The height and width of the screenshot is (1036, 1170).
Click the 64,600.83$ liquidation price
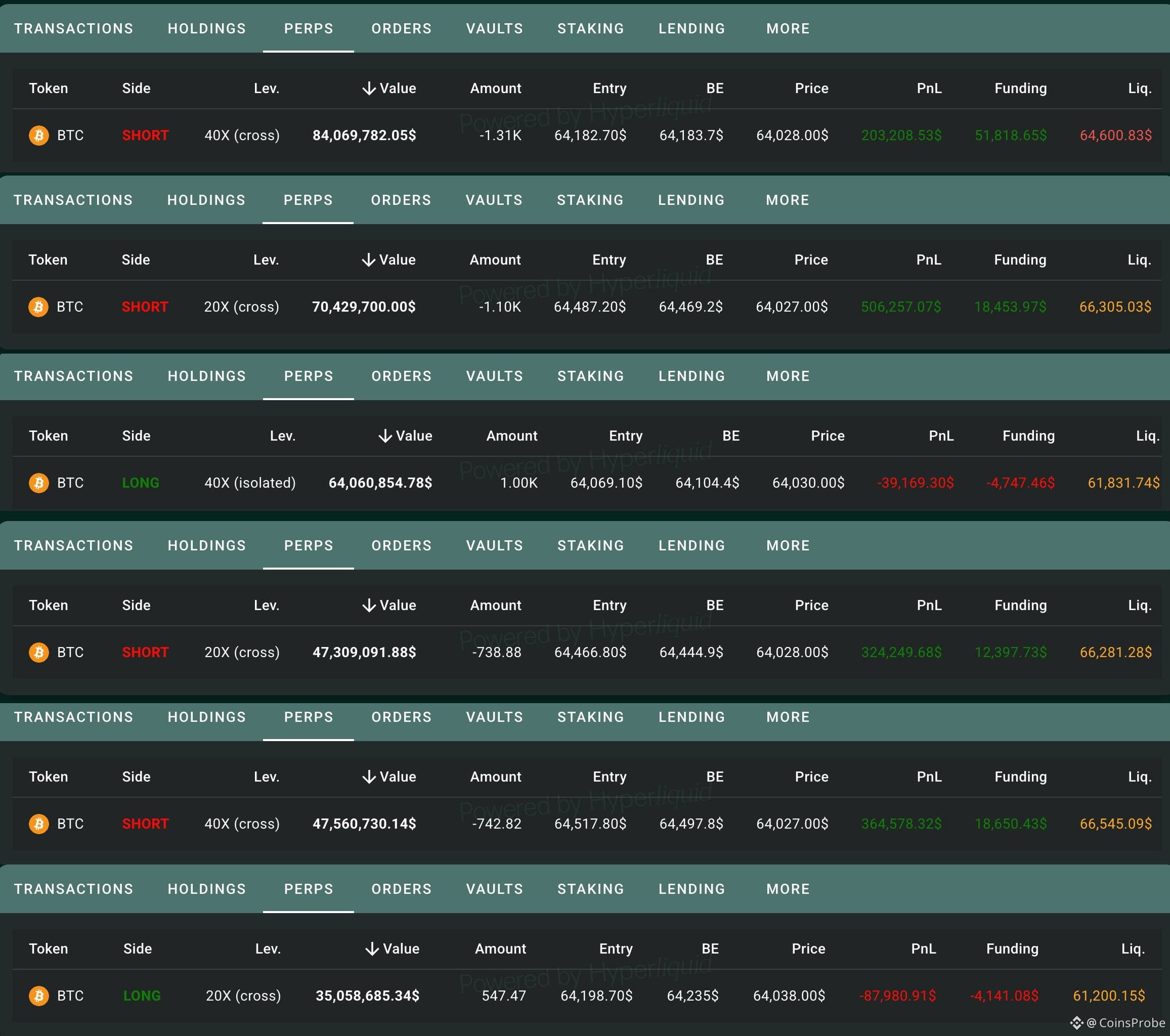1115,136
